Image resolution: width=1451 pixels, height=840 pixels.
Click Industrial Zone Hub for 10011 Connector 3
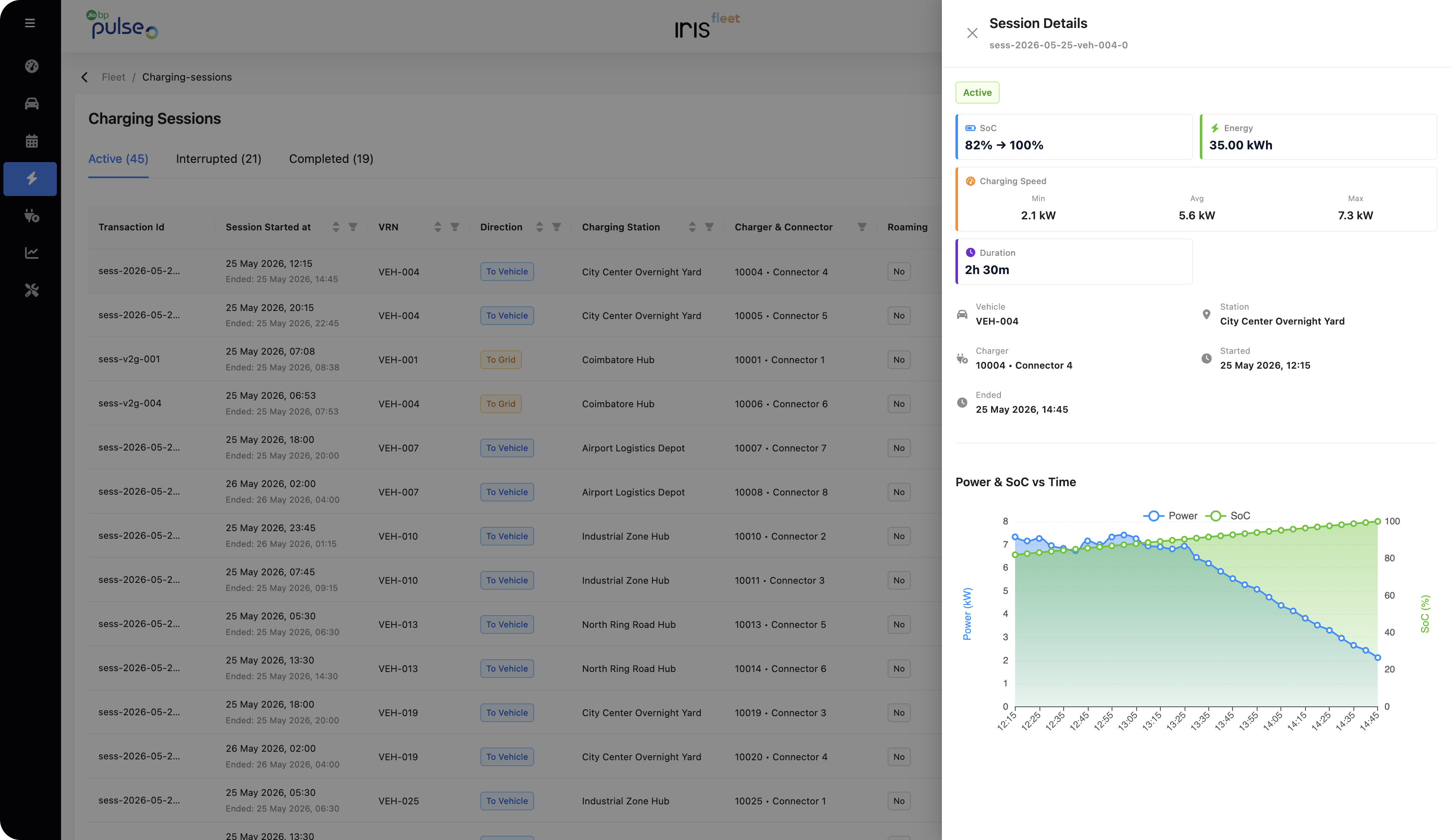tap(625, 580)
